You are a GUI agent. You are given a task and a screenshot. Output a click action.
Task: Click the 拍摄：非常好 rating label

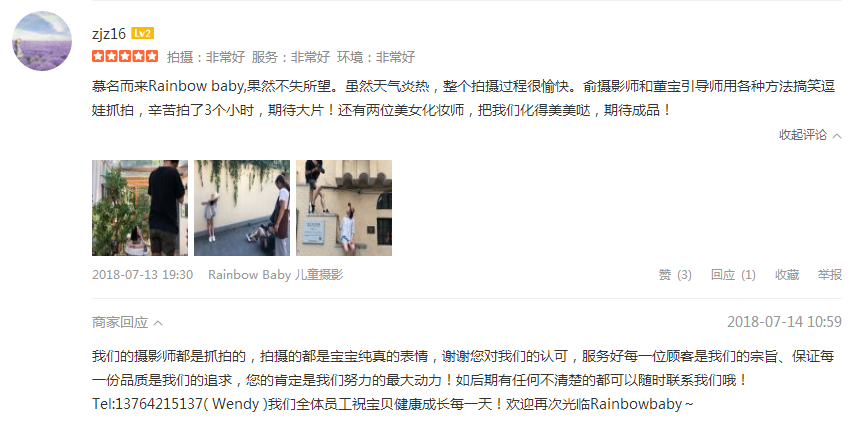click(x=206, y=57)
